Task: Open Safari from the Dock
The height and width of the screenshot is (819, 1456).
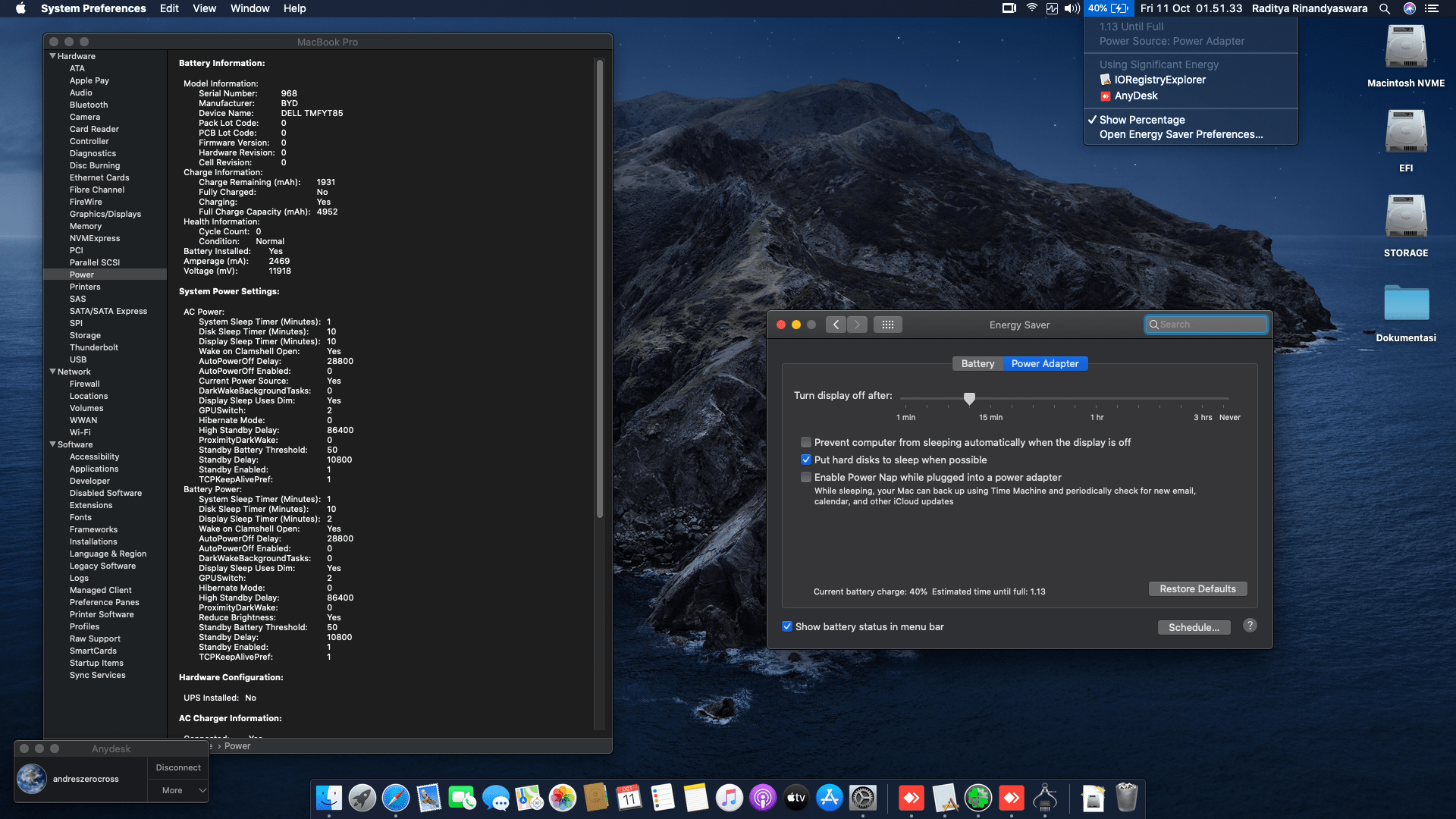Action: pos(395,798)
